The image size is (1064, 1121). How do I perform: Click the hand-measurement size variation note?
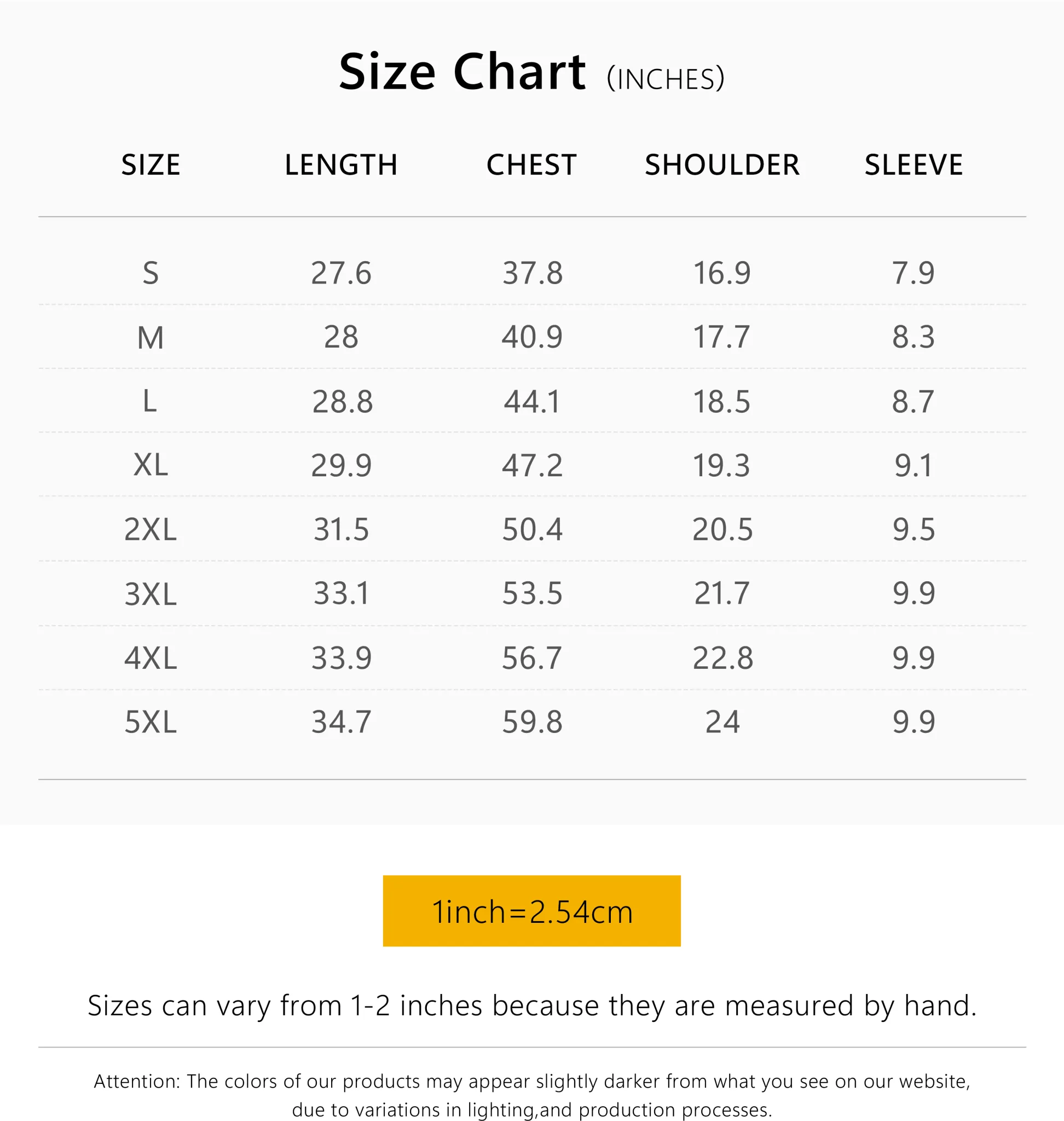coord(531,1006)
